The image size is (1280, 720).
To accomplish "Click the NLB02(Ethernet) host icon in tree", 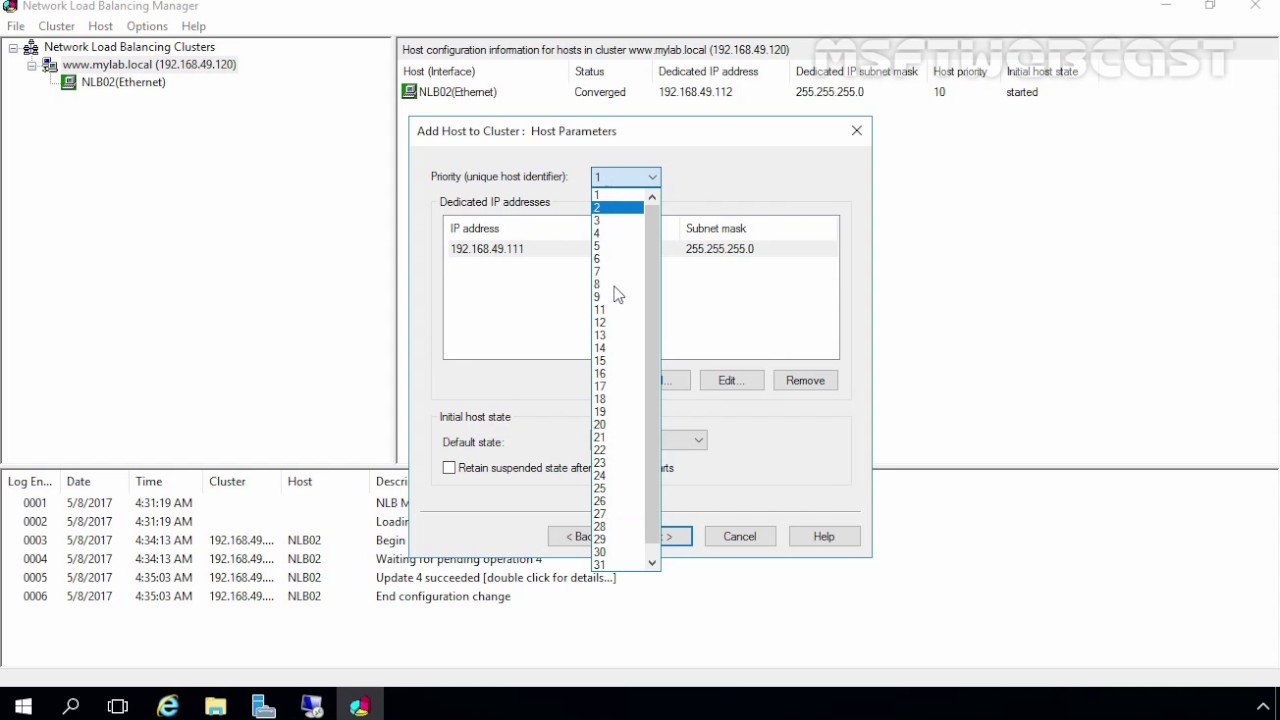I will coord(69,83).
